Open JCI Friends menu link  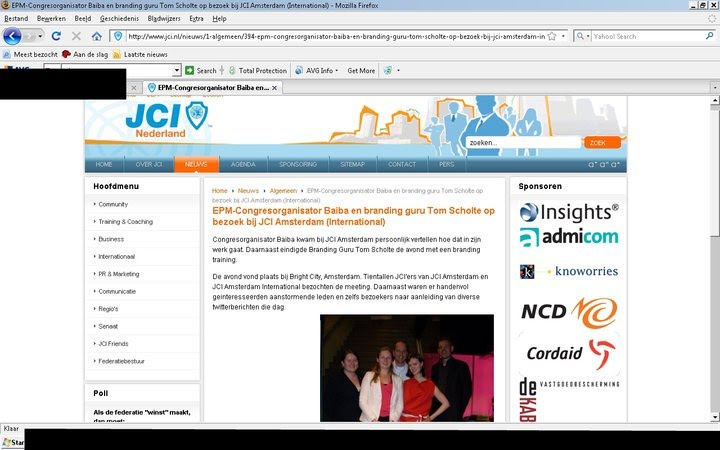click(x=113, y=344)
